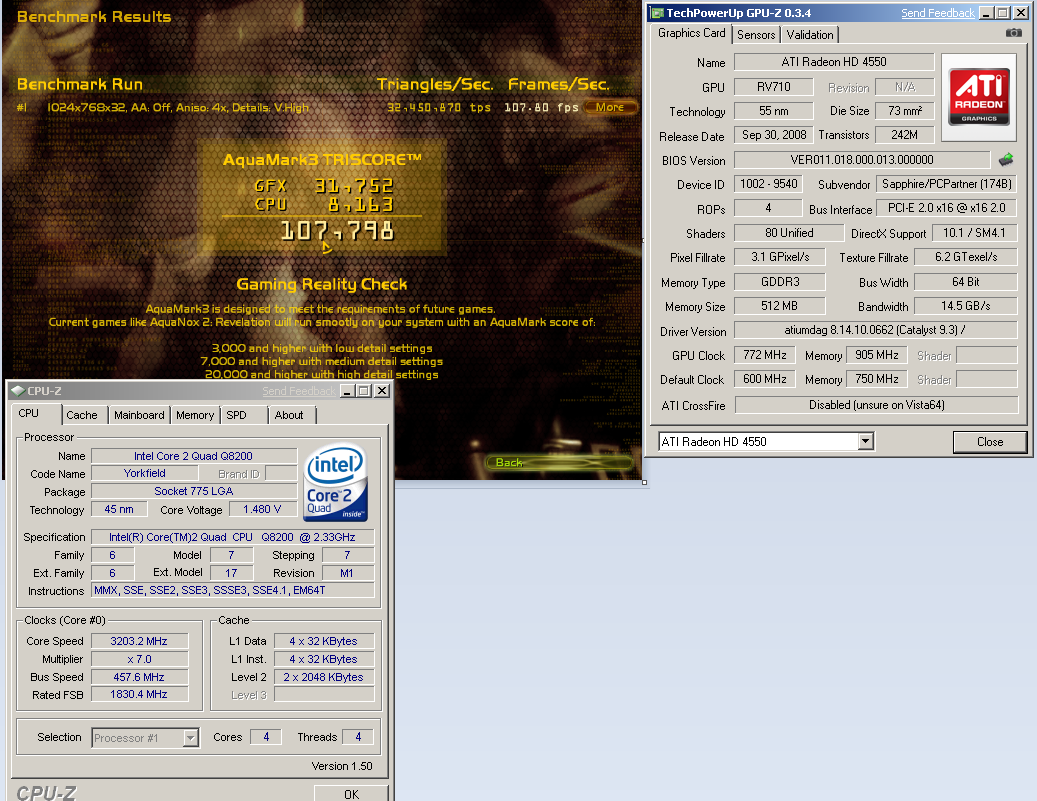
Task: Click the ATI Radeon logo in GPU-Z
Action: coord(979,97)
